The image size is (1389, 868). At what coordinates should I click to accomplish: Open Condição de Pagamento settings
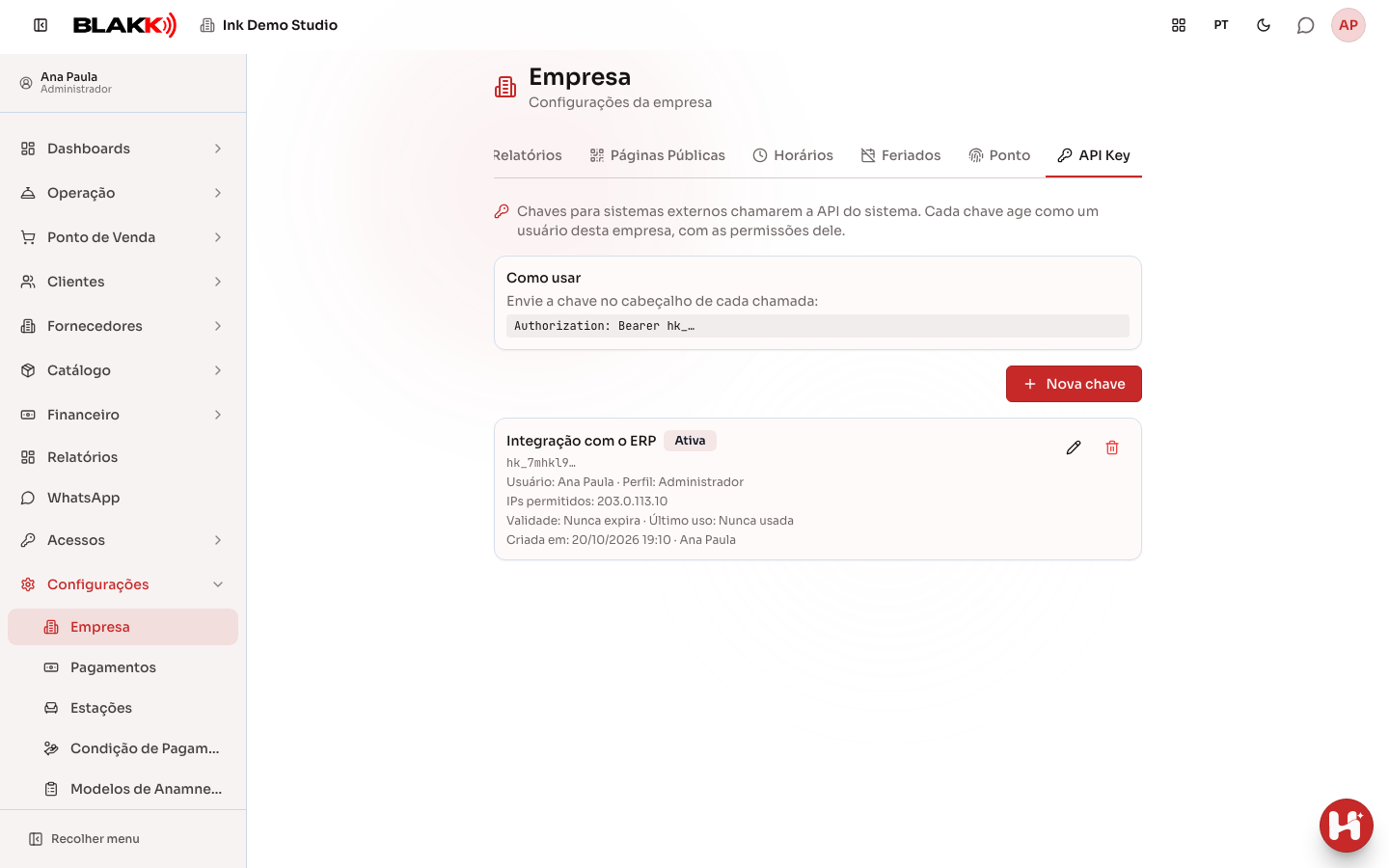pos(123,748)
